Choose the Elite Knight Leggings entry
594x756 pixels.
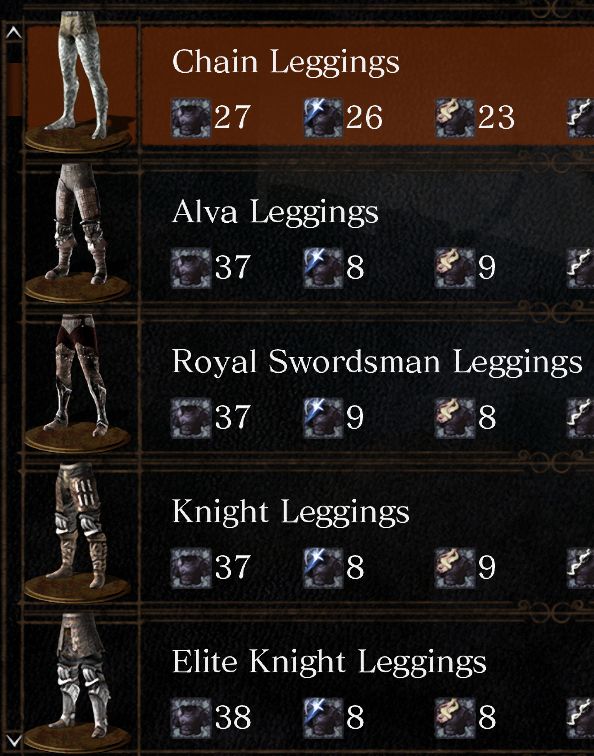[367, 683]
